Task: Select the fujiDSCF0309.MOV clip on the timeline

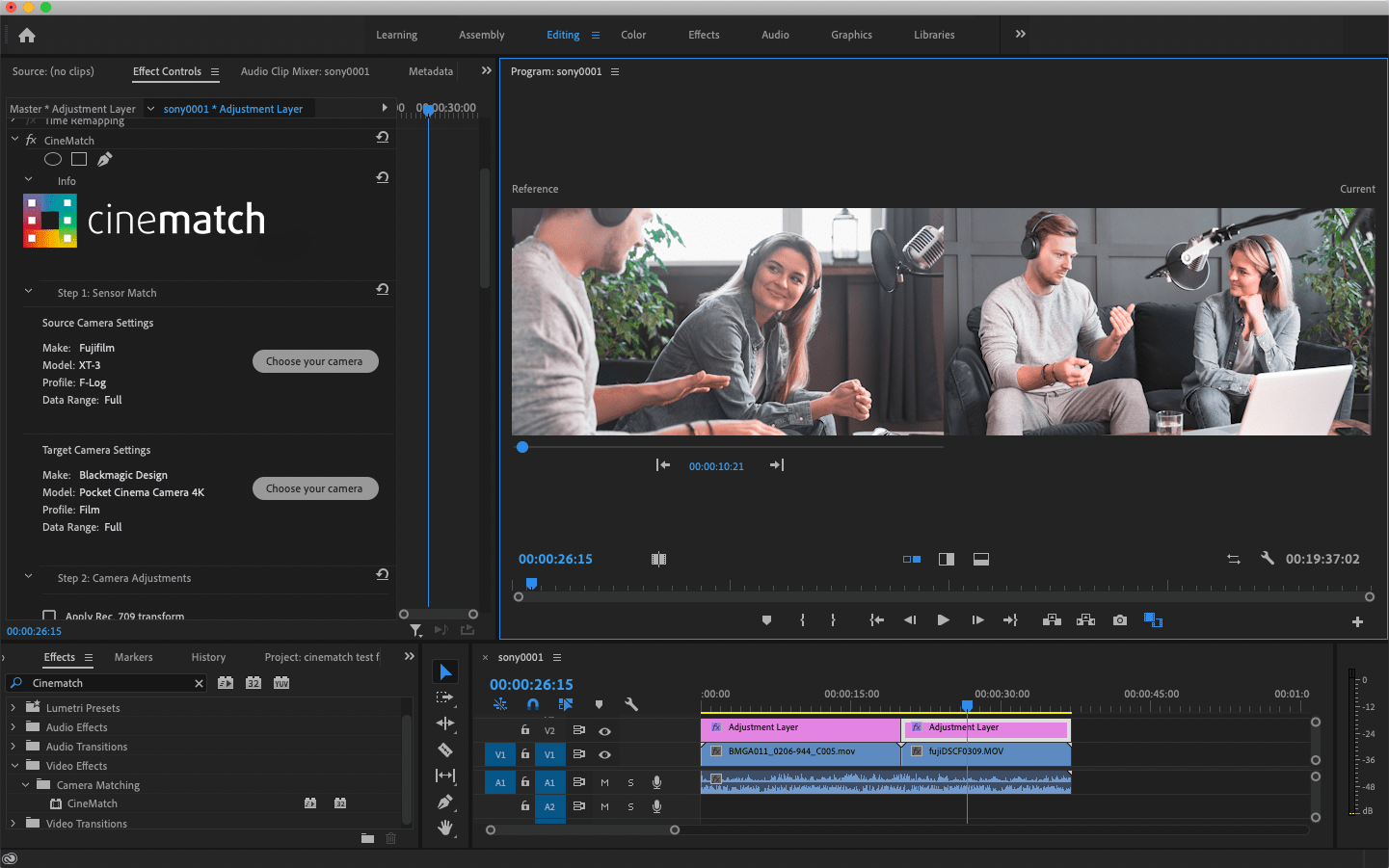Action: click(993, 754)
